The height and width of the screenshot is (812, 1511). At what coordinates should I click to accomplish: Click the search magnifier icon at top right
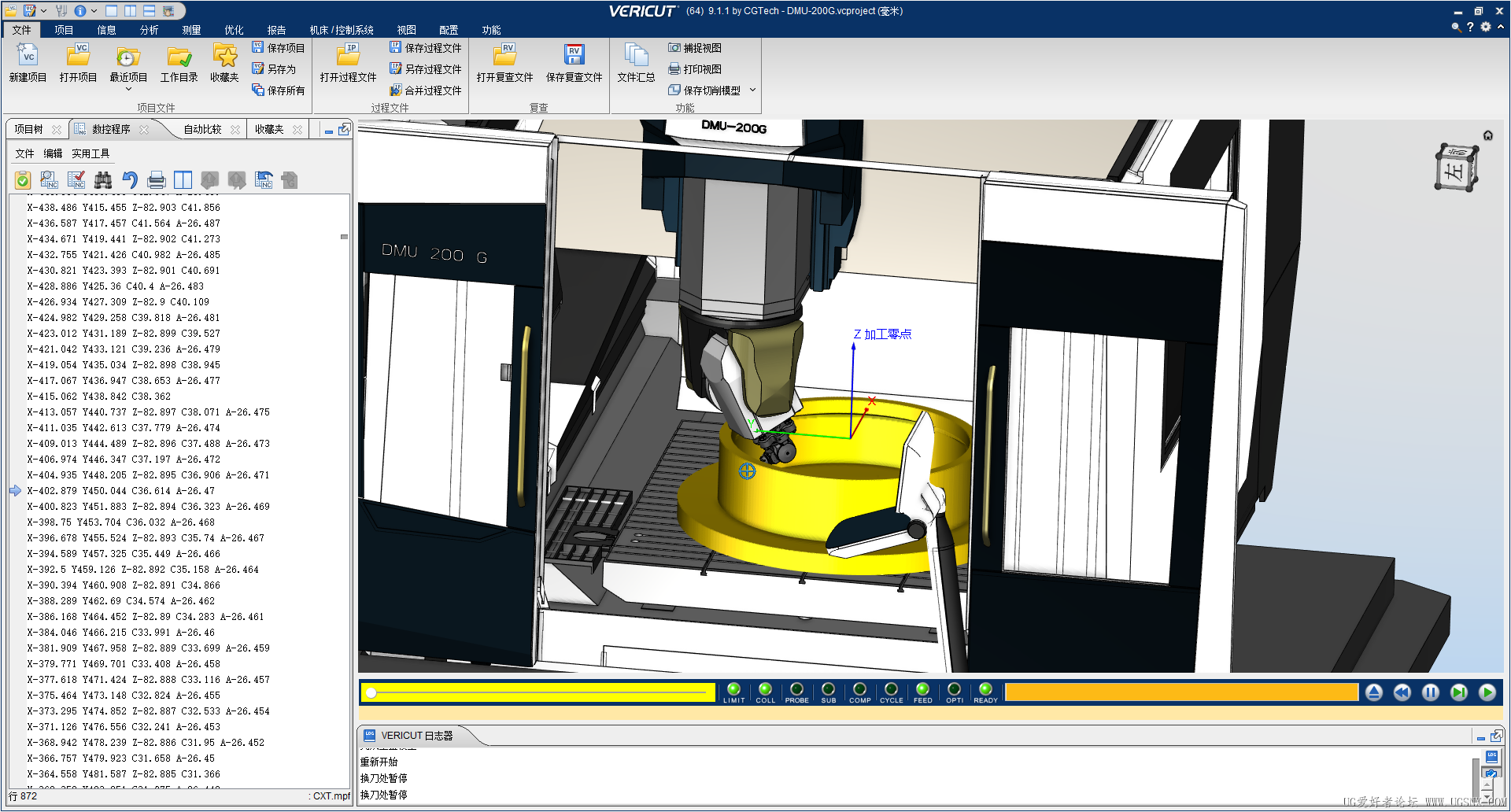click(1456, 27)
